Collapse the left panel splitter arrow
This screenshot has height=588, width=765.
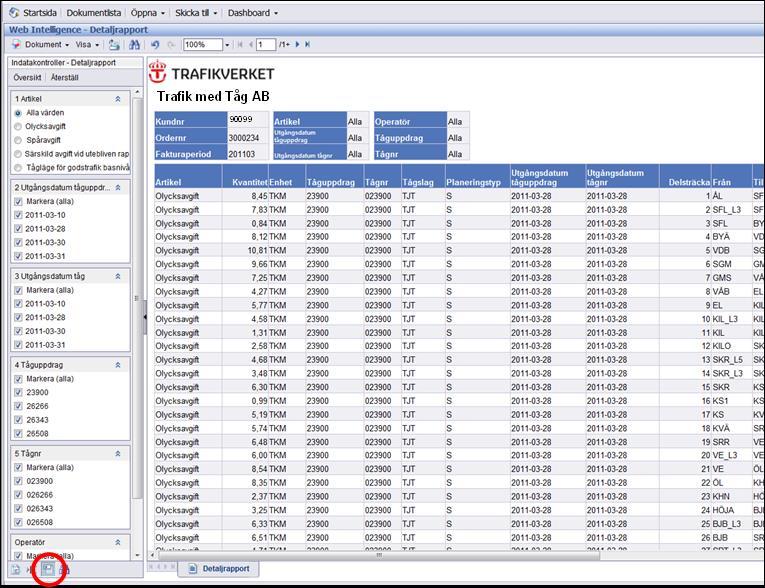click(x=145, y=317)
